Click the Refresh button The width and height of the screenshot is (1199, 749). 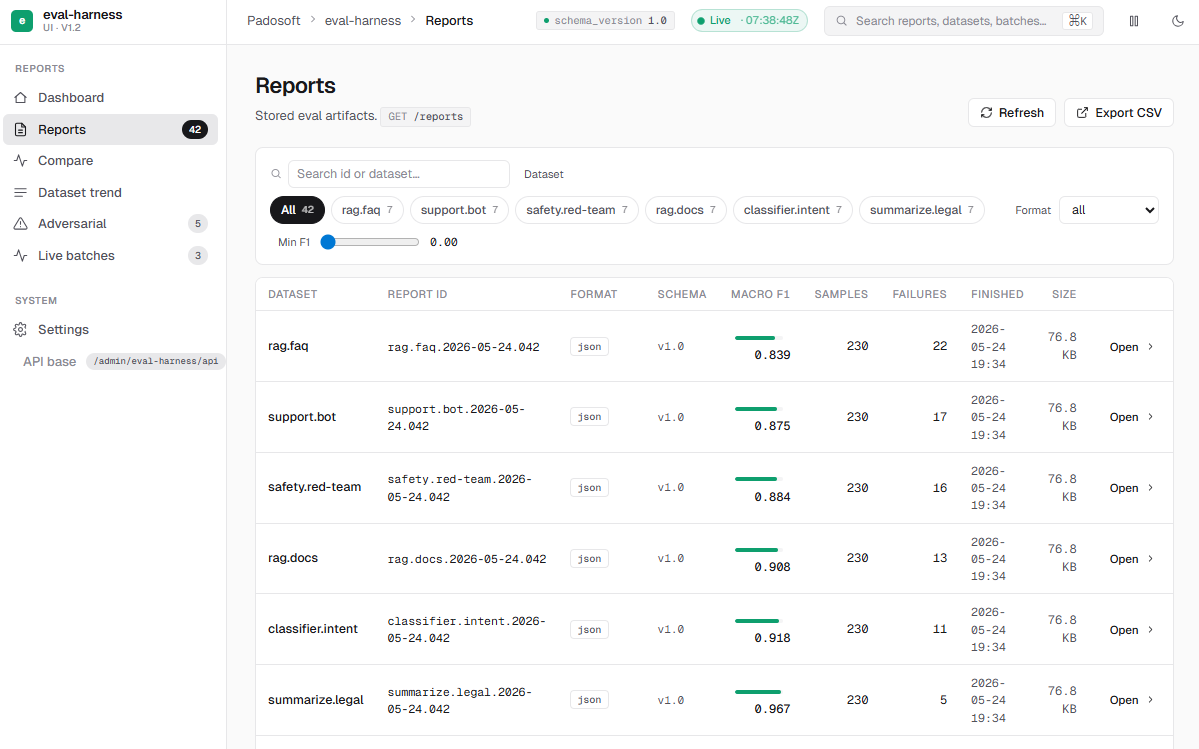tap(1012, 112)
